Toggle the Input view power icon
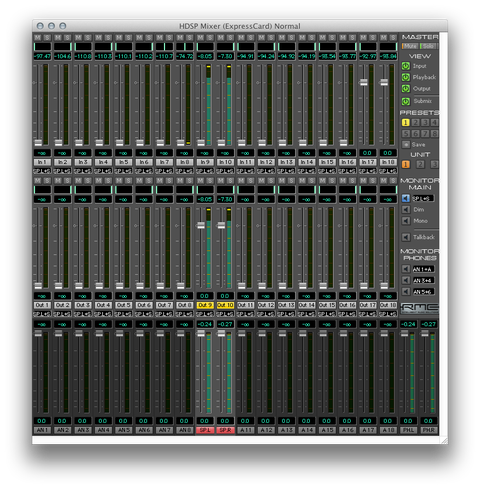This screenshot has height=489, width=480. pos(406,66)
